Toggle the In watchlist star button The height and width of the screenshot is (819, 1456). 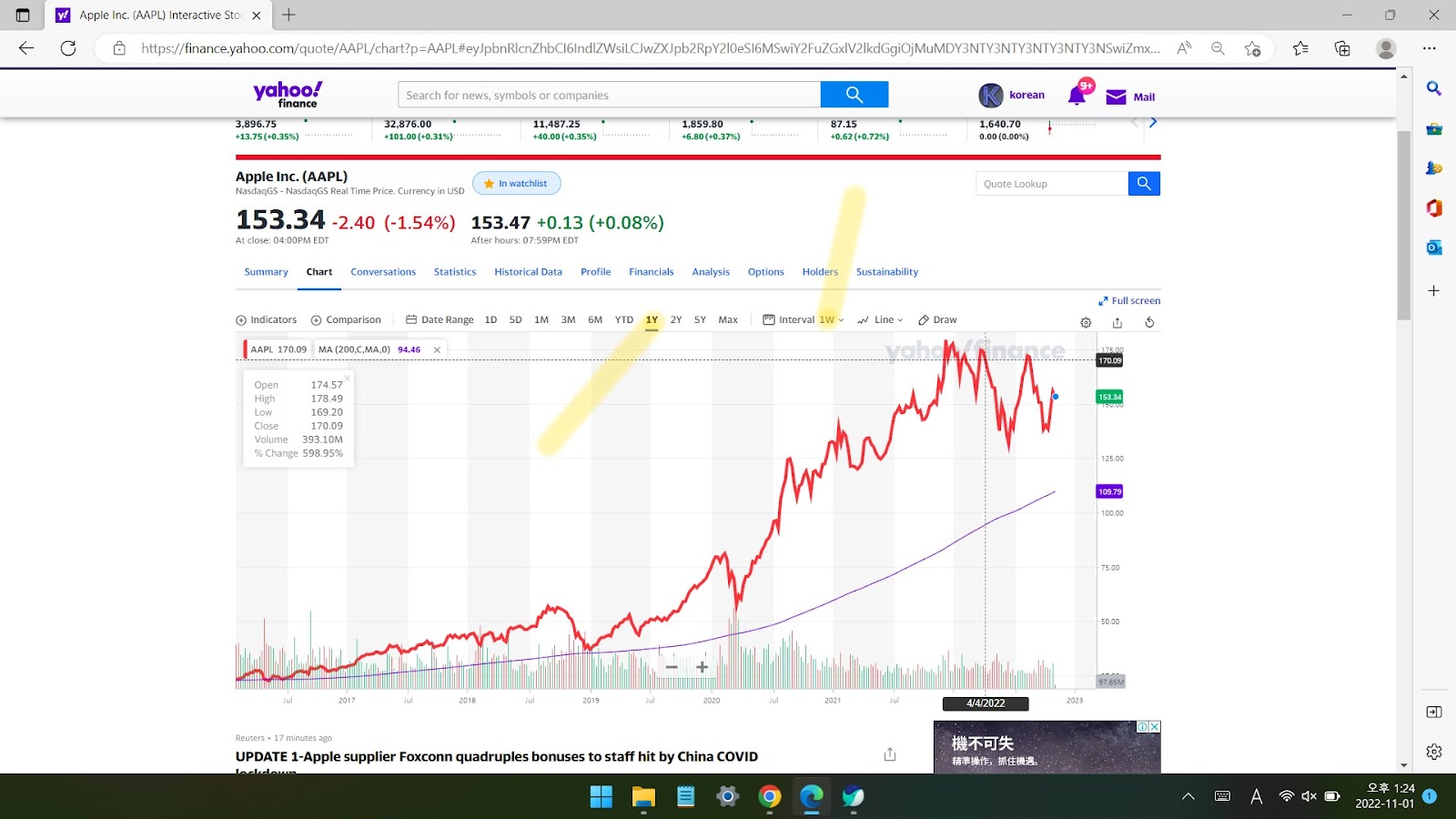click(x=516, y=183)
